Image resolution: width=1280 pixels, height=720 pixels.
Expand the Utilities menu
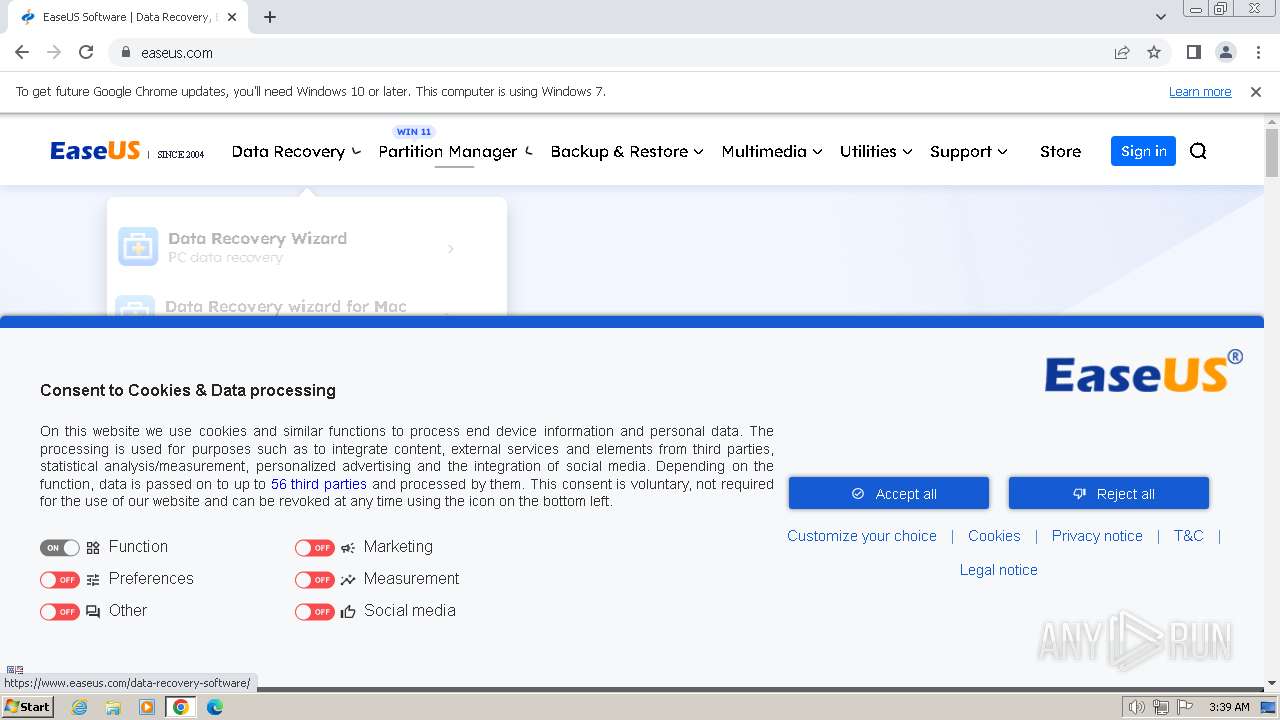pyautogui.click(x=876, y=151)
